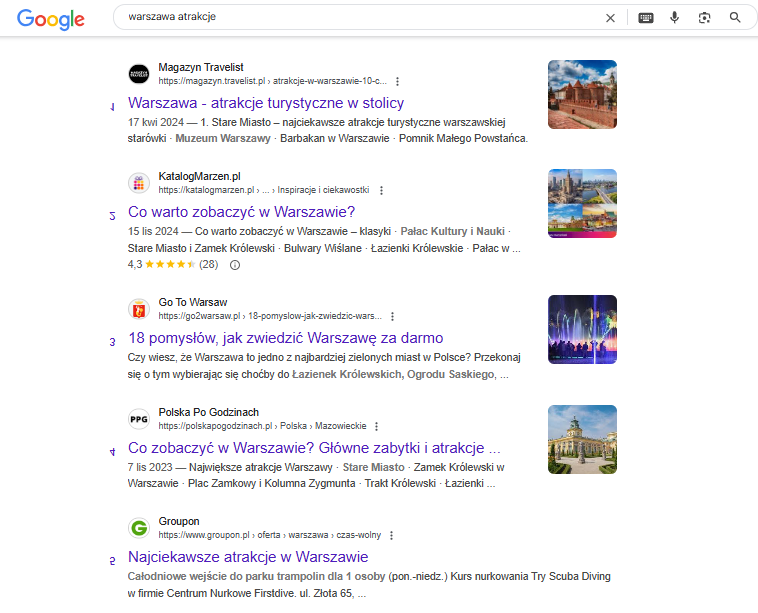Screen dimensions: 758x613
Task: Click the Go To Warsaw site favicon
Action: click(x=139, y=309)
